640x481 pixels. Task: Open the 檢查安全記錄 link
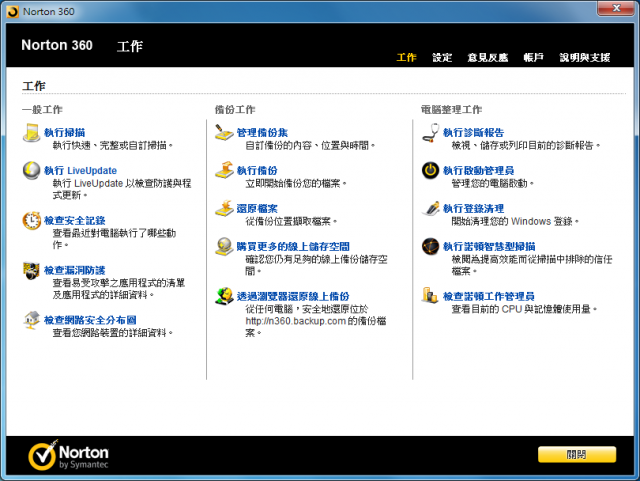click(x=75, y=221)
